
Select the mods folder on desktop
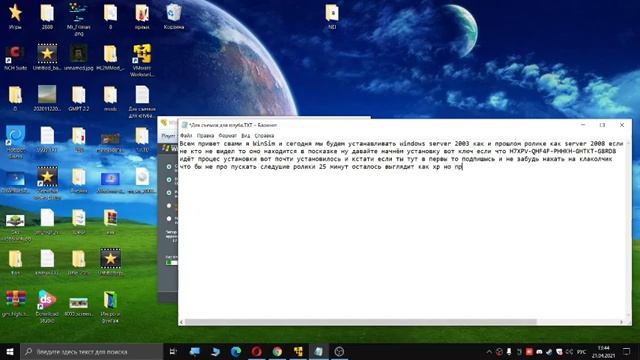[x=110, y=99]
